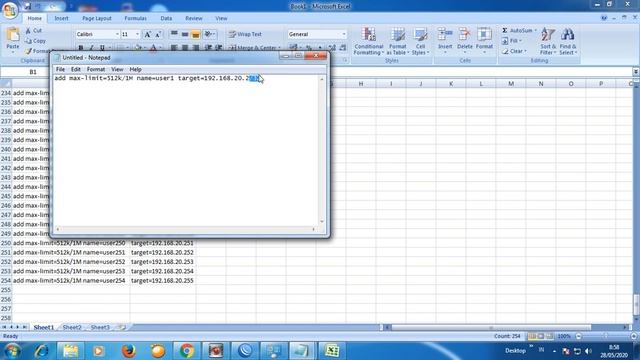Click Cut in the Clipboard group
The width and height of the screenshot is (640, 360).
point(33,31)
